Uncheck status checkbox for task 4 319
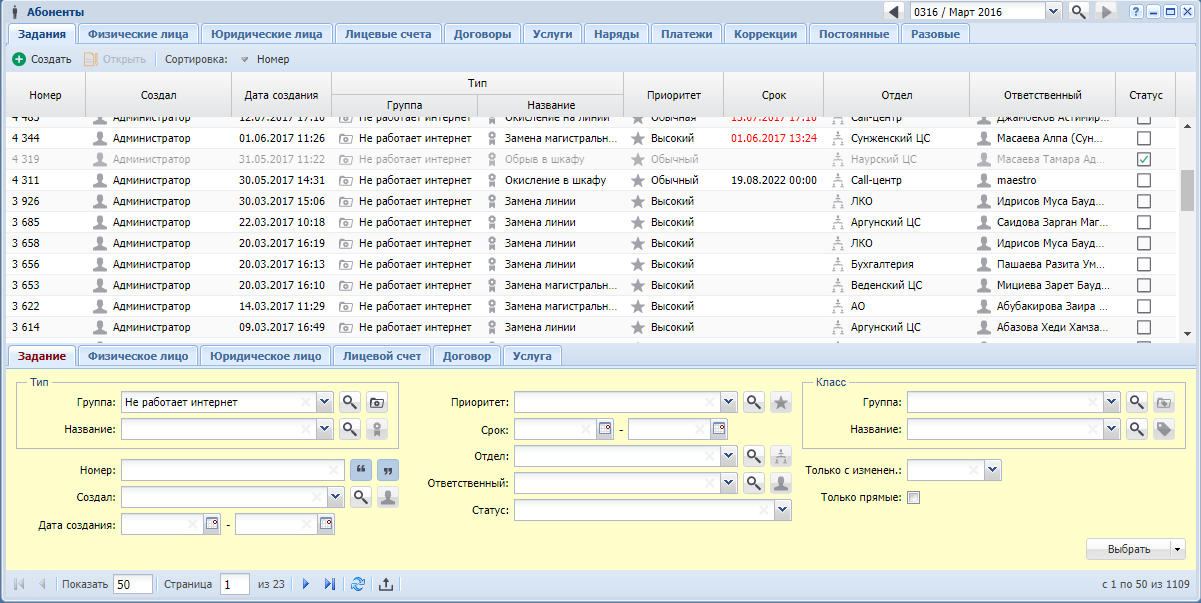The image size is (1201, 603). pos(1144,159)
